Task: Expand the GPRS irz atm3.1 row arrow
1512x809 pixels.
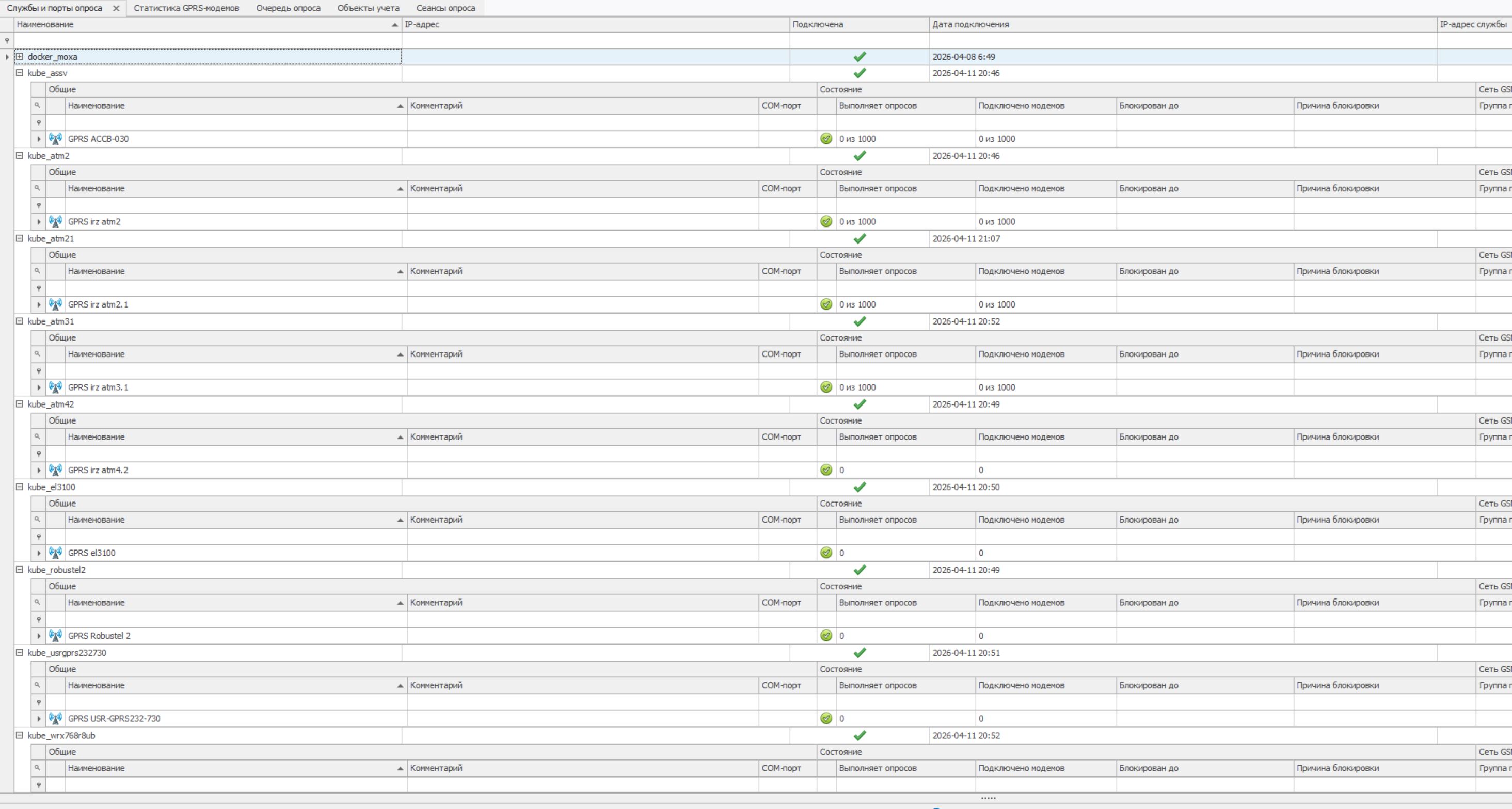Action: pos(39,387)
